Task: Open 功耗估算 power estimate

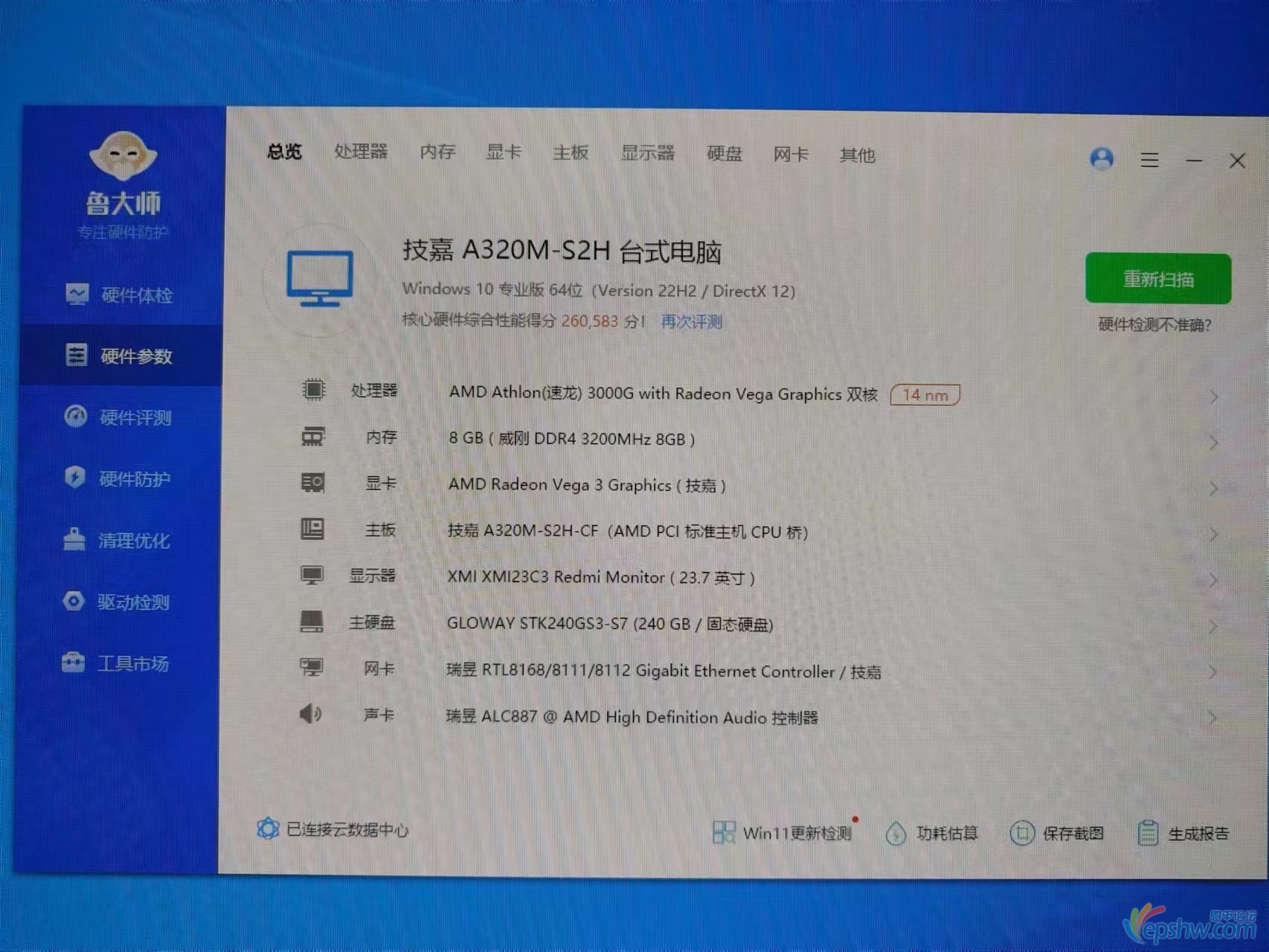Action: [931, 833]
